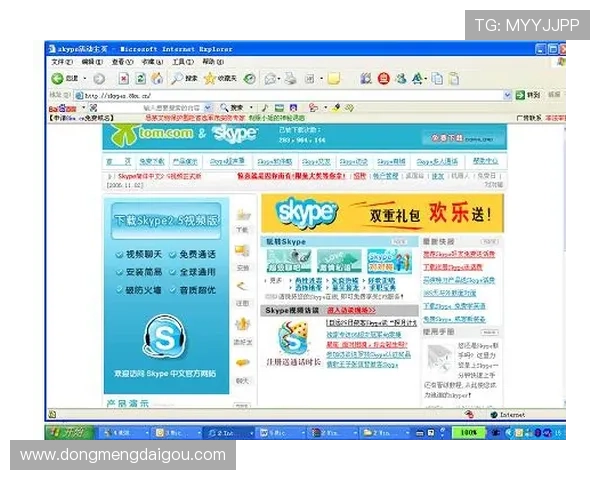Click the 下载Skype2.5视频版 button
The image size is (600, 480).
(x=166, y=221)
